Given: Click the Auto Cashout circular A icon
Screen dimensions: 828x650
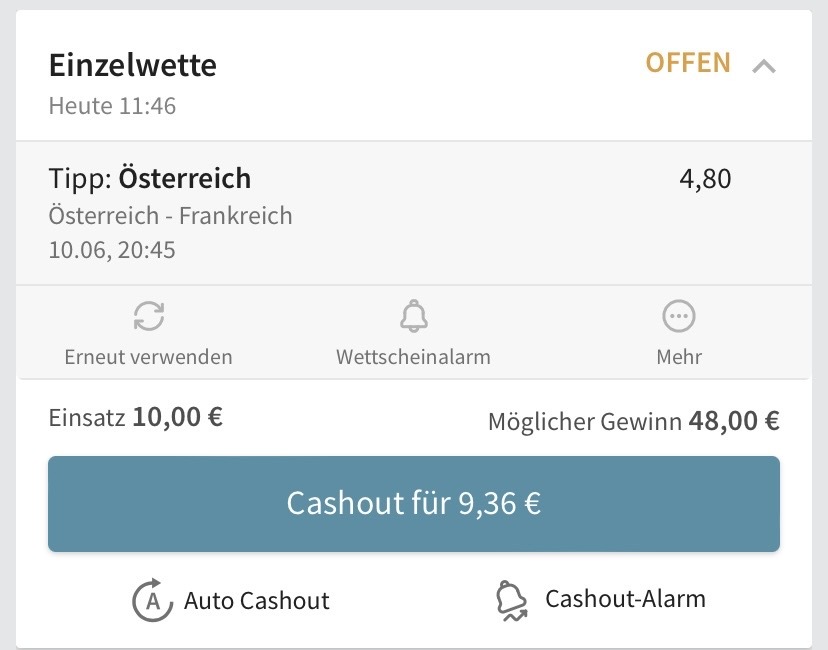Looking at the screenshot, I should click(152, 600).
